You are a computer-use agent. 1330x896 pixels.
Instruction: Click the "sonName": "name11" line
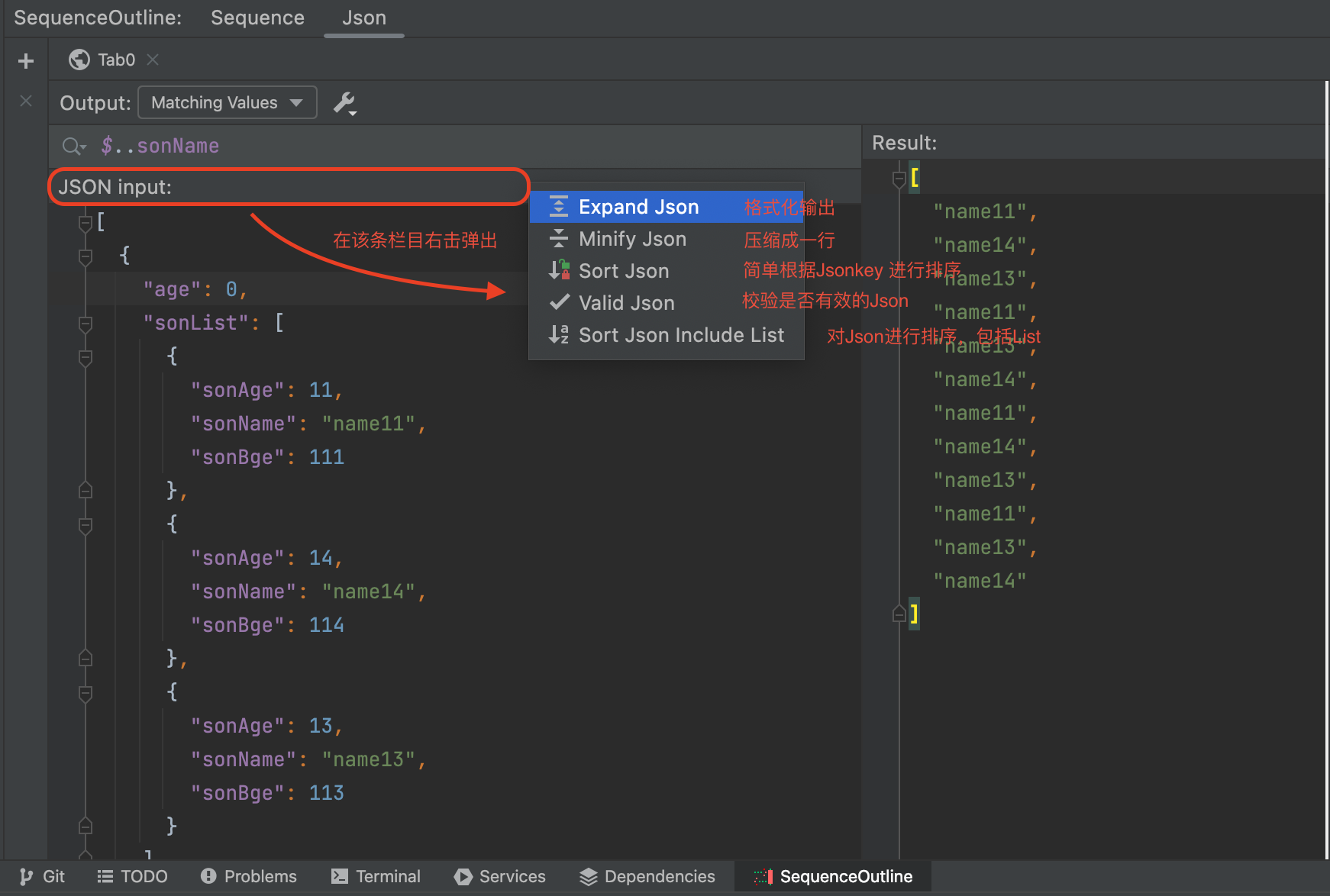(x=308, y=424)
